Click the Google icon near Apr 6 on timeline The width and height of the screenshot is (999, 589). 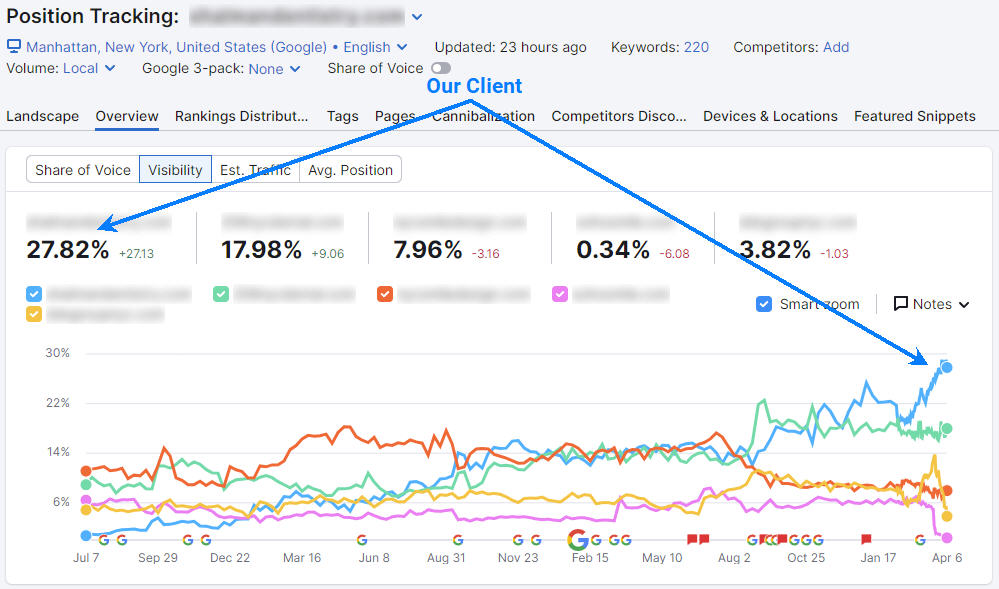[x=919, y=539]
